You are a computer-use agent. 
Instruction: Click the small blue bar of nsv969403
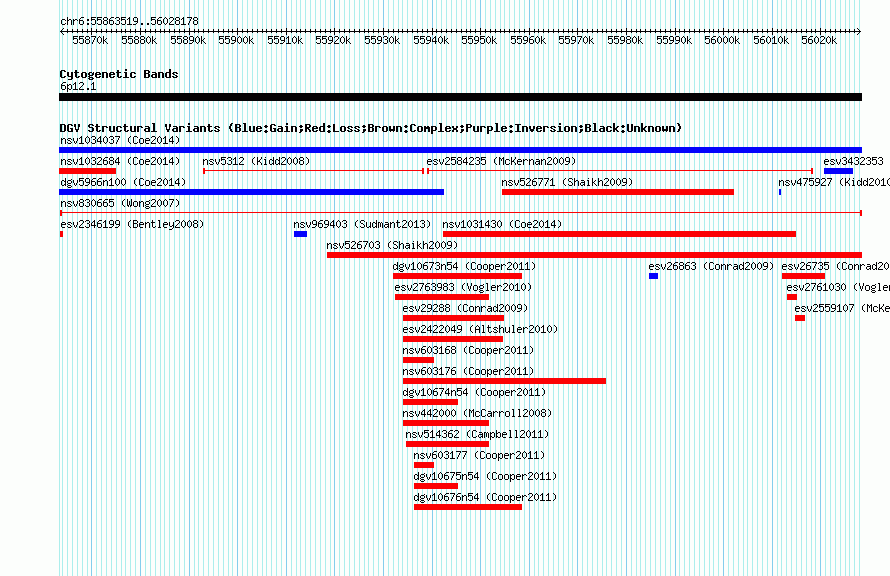click(300, 234)
